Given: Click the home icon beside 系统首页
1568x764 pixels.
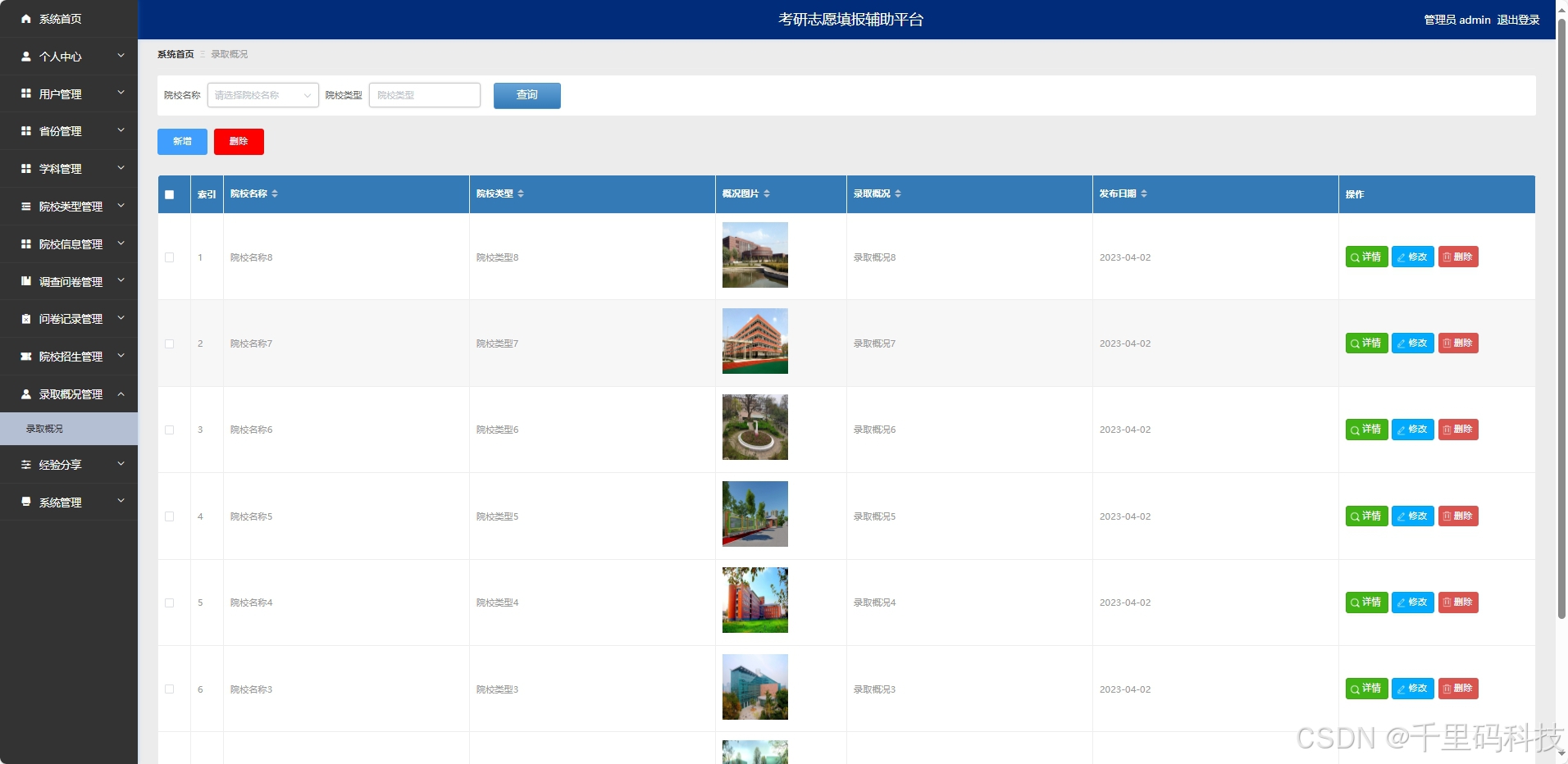Looking at the screenshot, I should coord(26,19).
